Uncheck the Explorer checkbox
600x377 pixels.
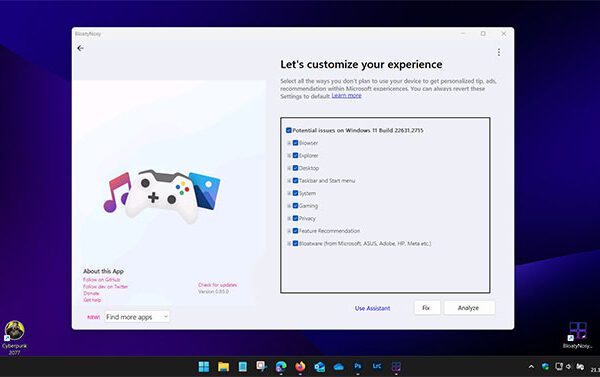295,155
